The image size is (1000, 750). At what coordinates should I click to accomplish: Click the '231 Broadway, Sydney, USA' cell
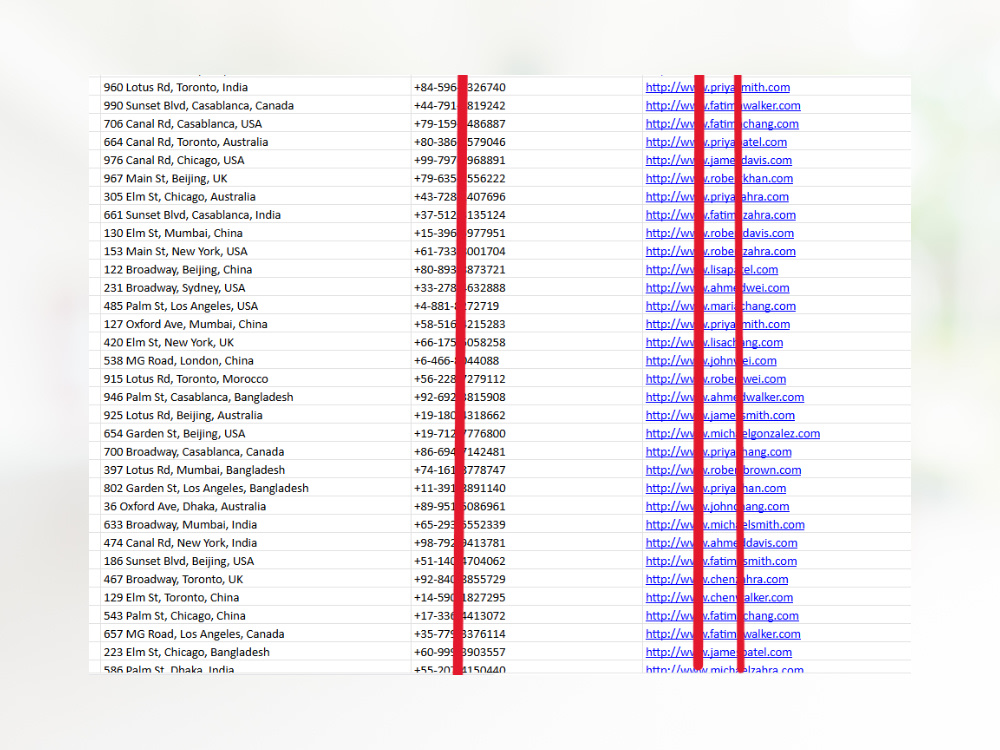[x=174, y=288]
